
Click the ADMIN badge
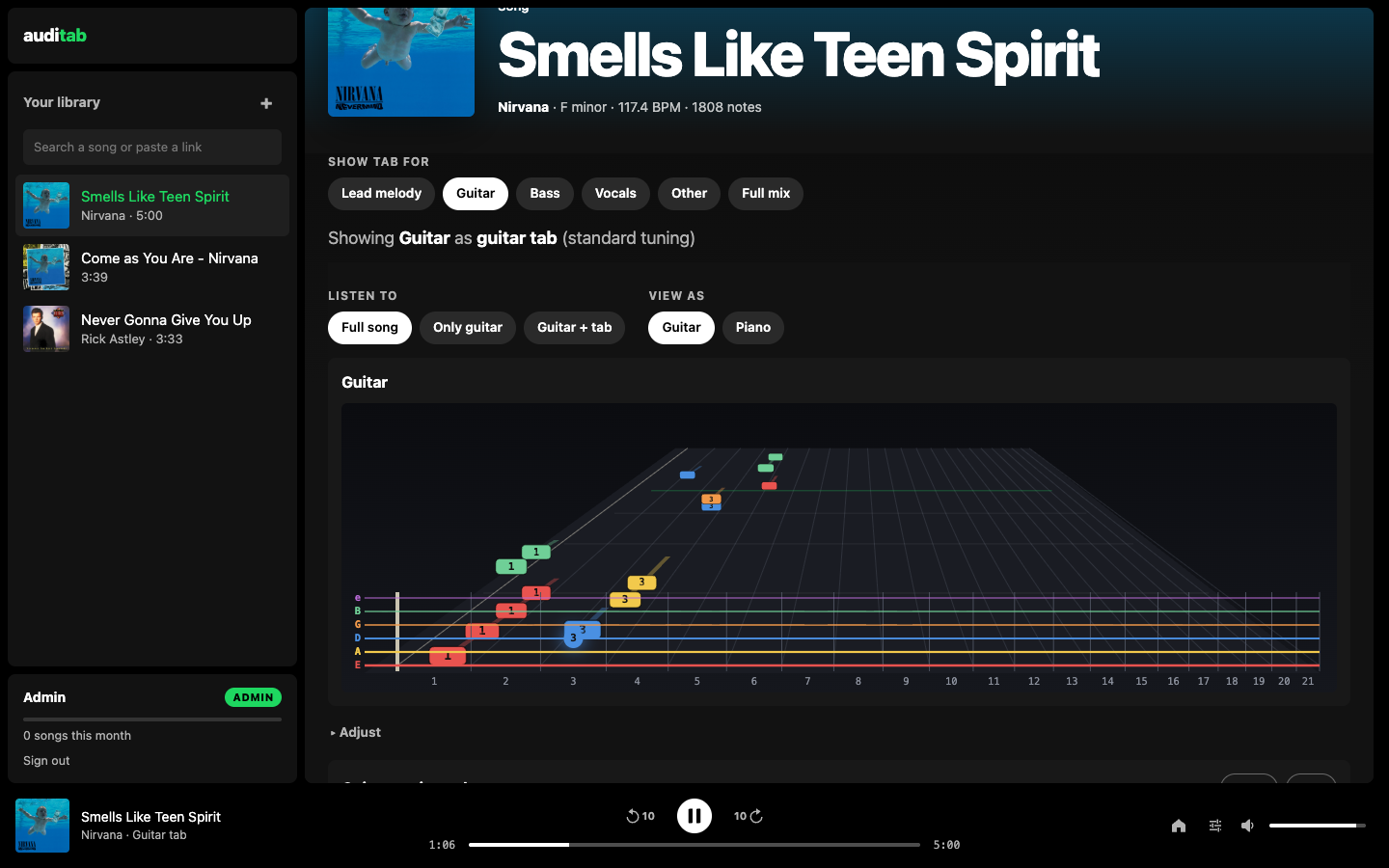point(253,697)
